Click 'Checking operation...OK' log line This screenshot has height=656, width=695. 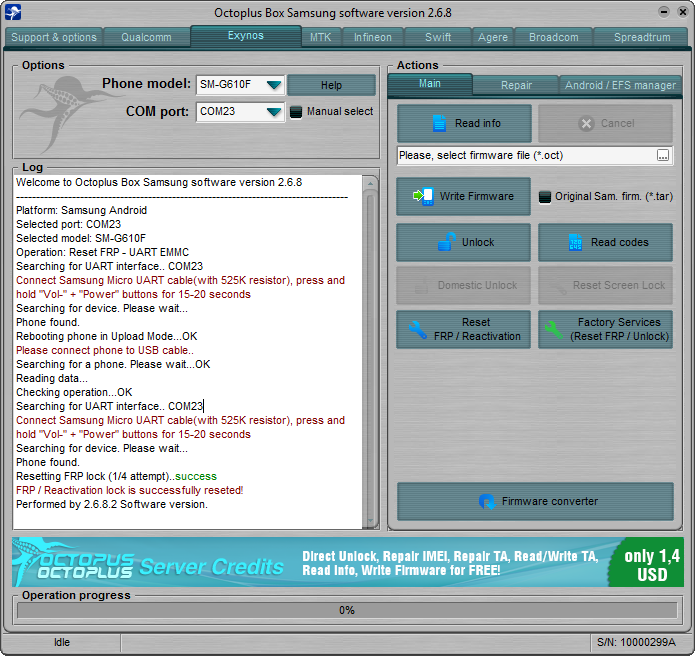click(x=74, y=393)
